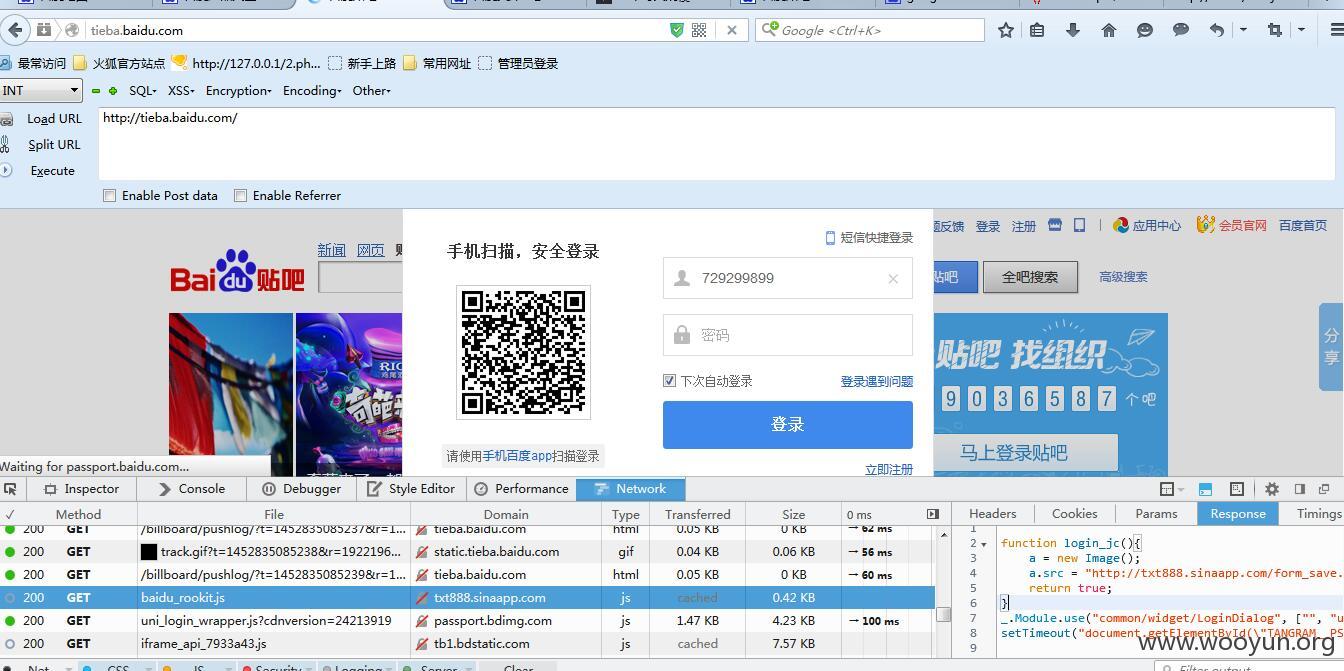Open the hamburger menu in browser toolbar
The image size is (1344, 671).
point(1336,30)
